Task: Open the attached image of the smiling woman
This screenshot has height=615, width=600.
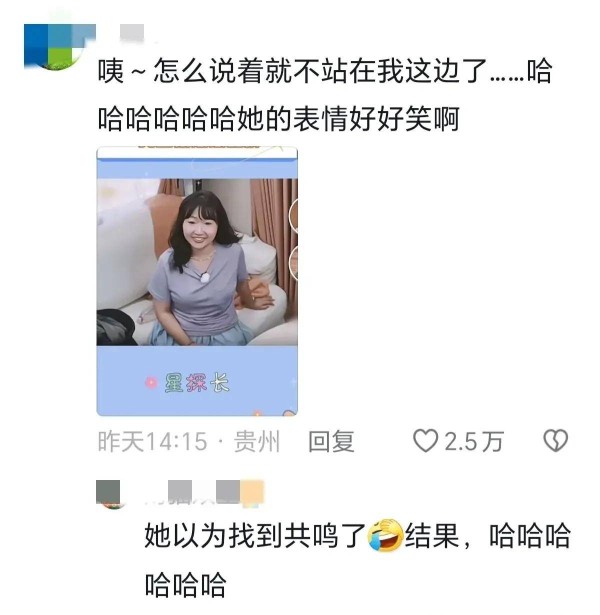Action: [197, 281]
